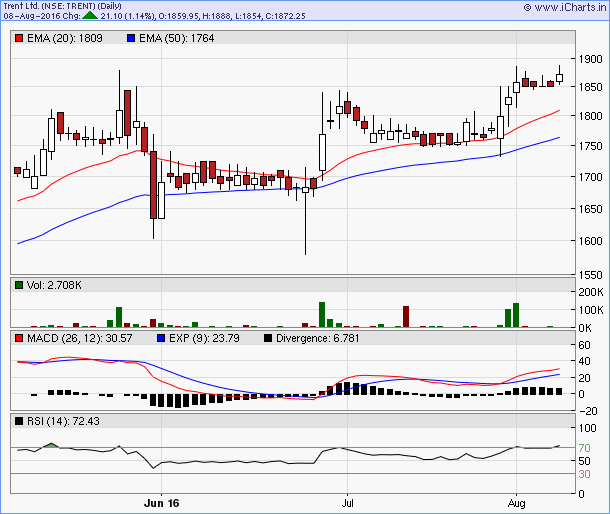Click the green Vol legend swatch
610x514 pixels.
point(19,285)
